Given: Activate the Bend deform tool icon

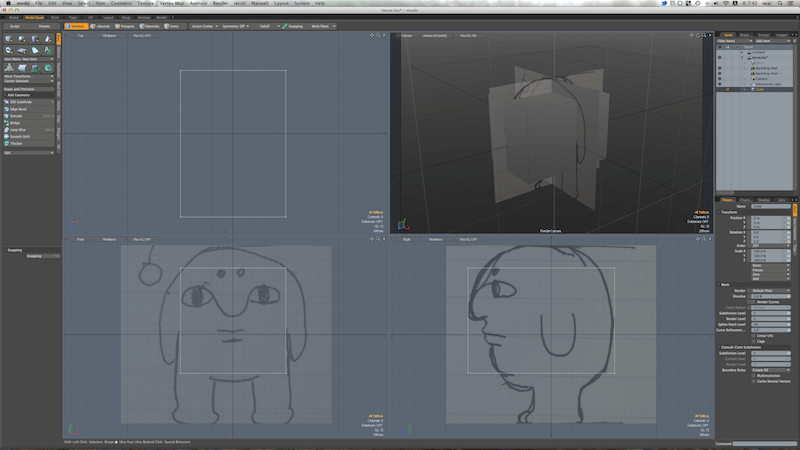Looking at the screenshot, I should (x=22, y=68).
